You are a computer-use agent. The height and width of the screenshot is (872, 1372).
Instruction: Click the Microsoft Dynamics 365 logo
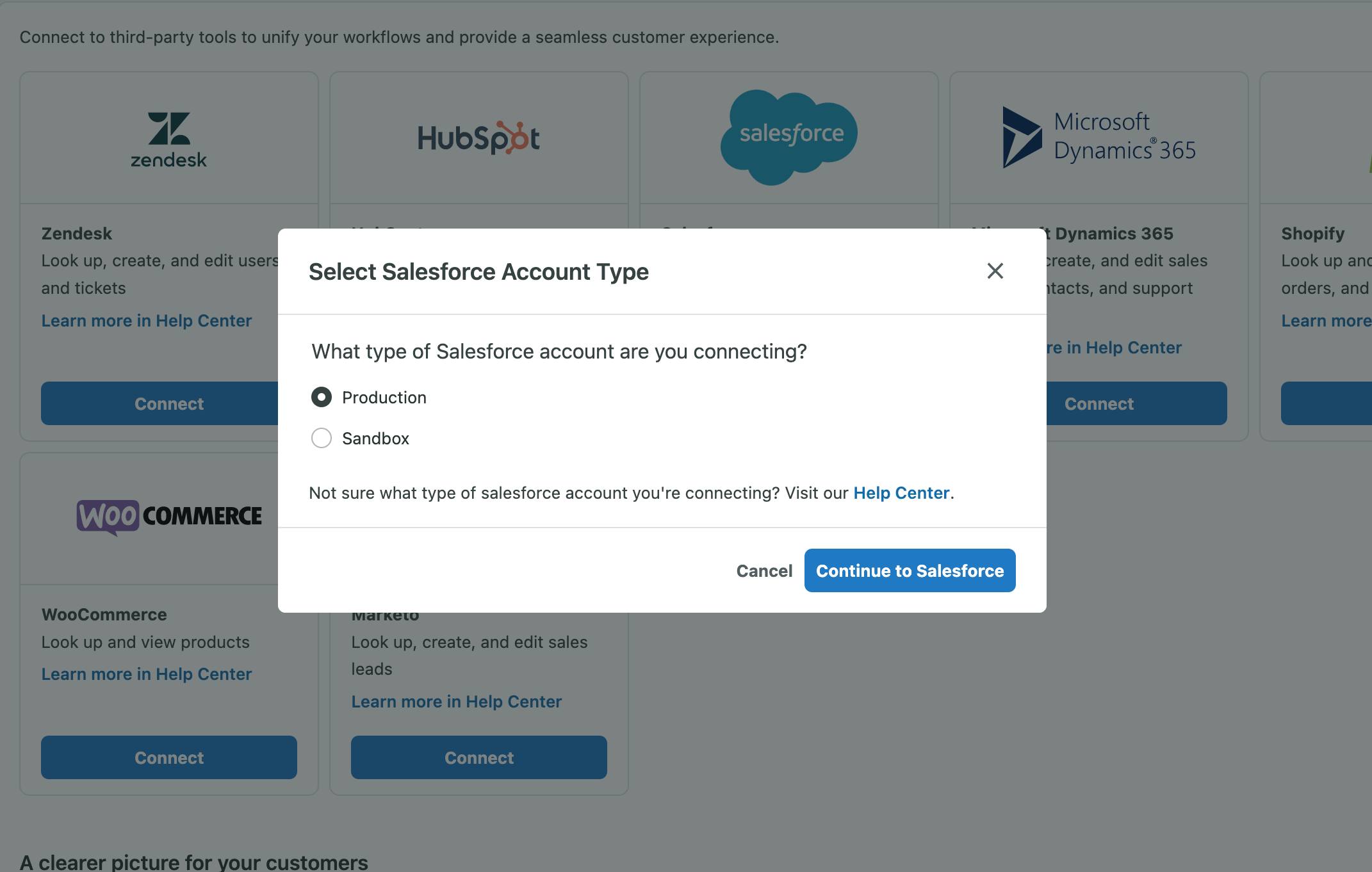pos(1098,137)
